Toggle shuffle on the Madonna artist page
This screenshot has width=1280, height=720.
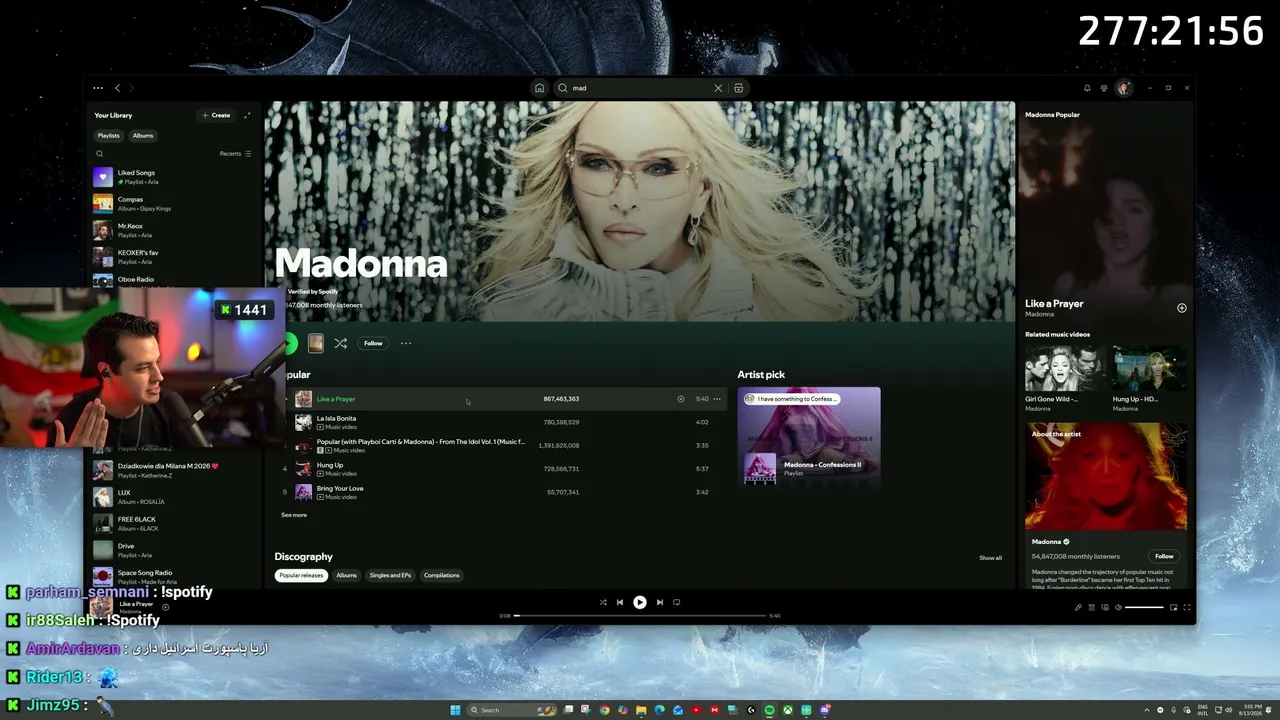(x=341, y=343)
